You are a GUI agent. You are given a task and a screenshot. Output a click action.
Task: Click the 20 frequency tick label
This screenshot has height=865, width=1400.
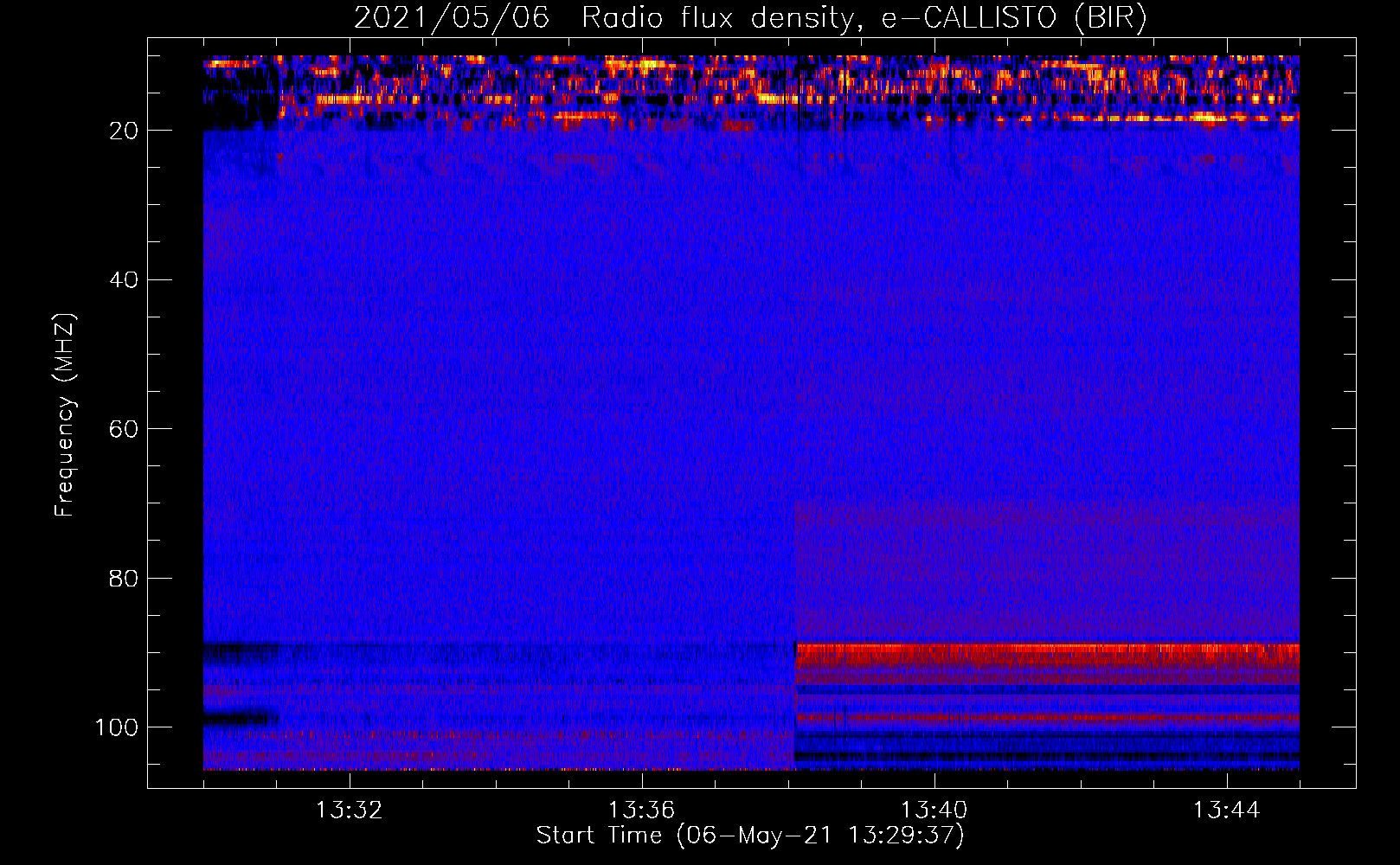[x=125, y=131]
